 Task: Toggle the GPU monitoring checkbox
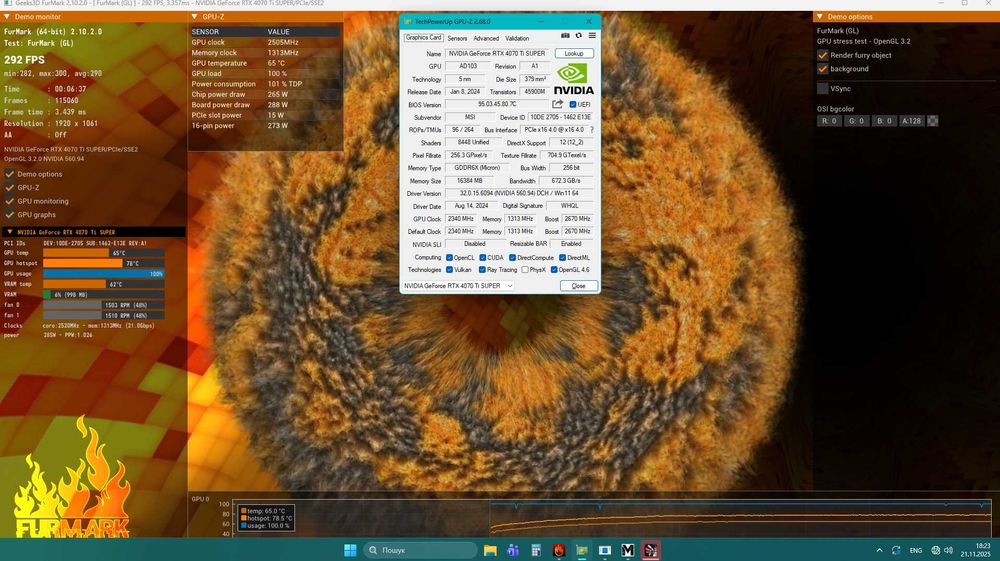[x=9, y=201]
